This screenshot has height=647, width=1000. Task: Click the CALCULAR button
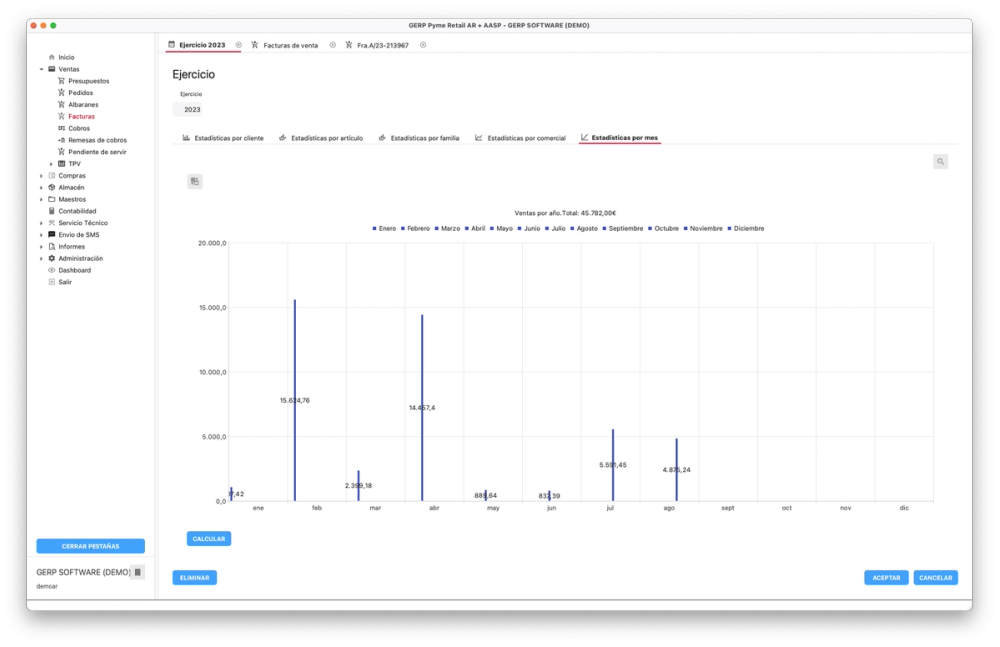209,539
